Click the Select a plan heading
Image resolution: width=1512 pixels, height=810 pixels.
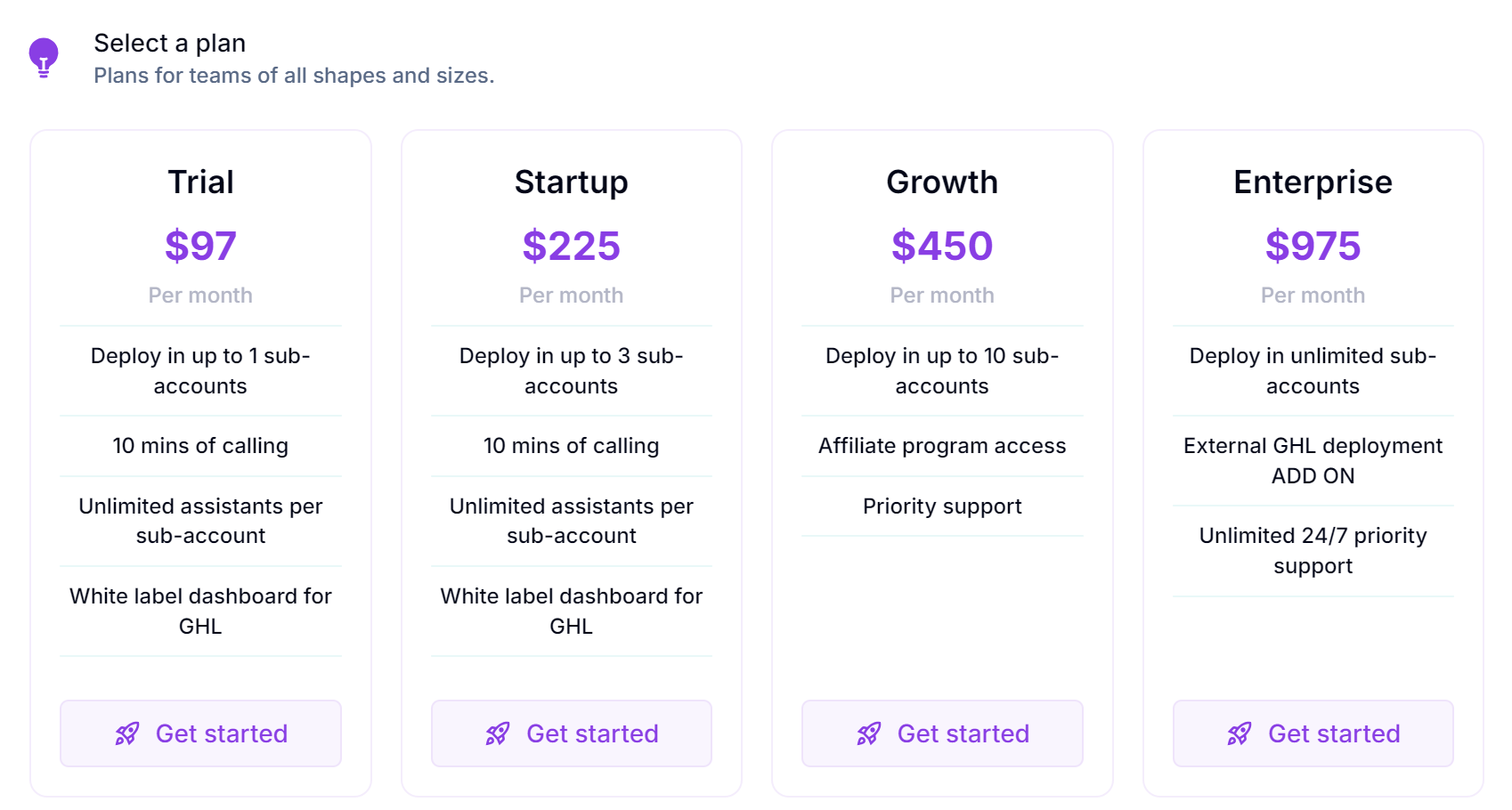pyautogui.click(x=169, y=43)
